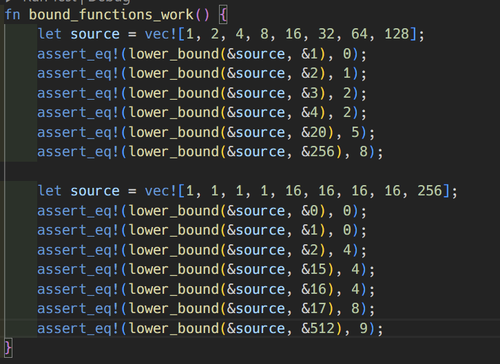The height and width of the screenshot is (364, 500).
Task: Click the value 128 in first vec
Action: coord(397,34)
